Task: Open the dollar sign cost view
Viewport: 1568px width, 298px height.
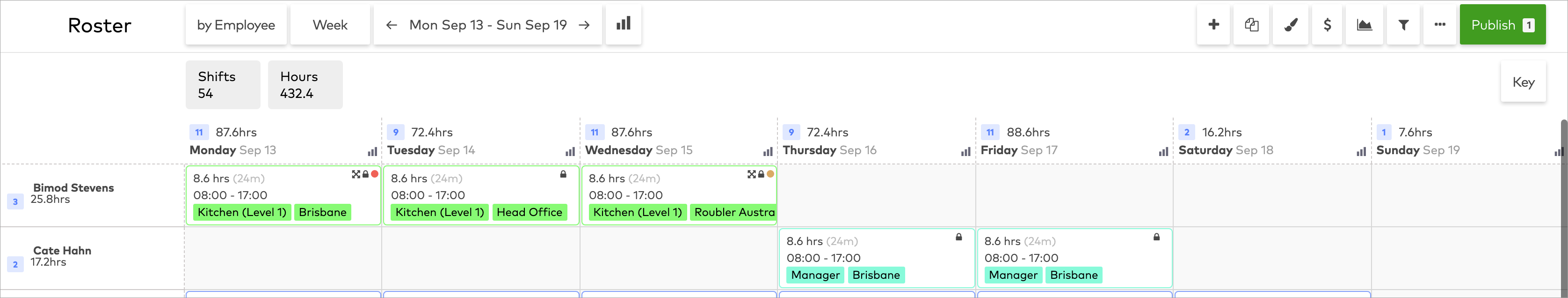Action: point(1328,24)
